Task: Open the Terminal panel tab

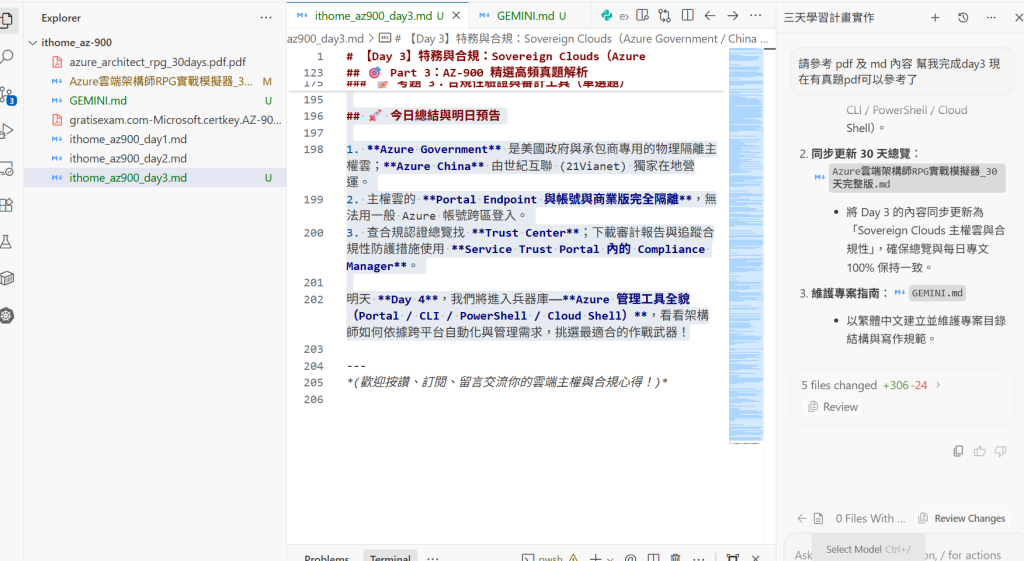Action: tap(390, 557)
